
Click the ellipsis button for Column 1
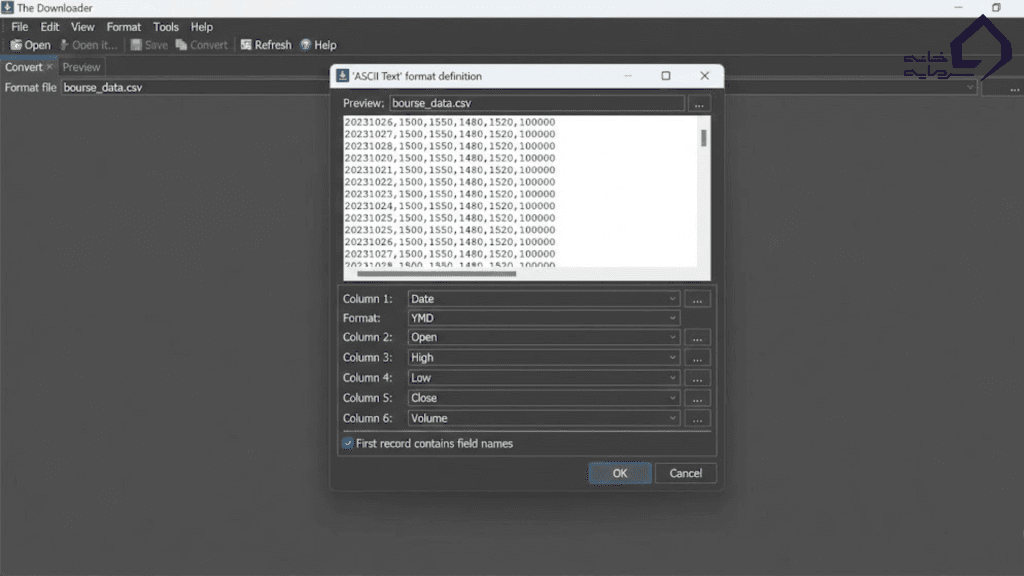699,299
